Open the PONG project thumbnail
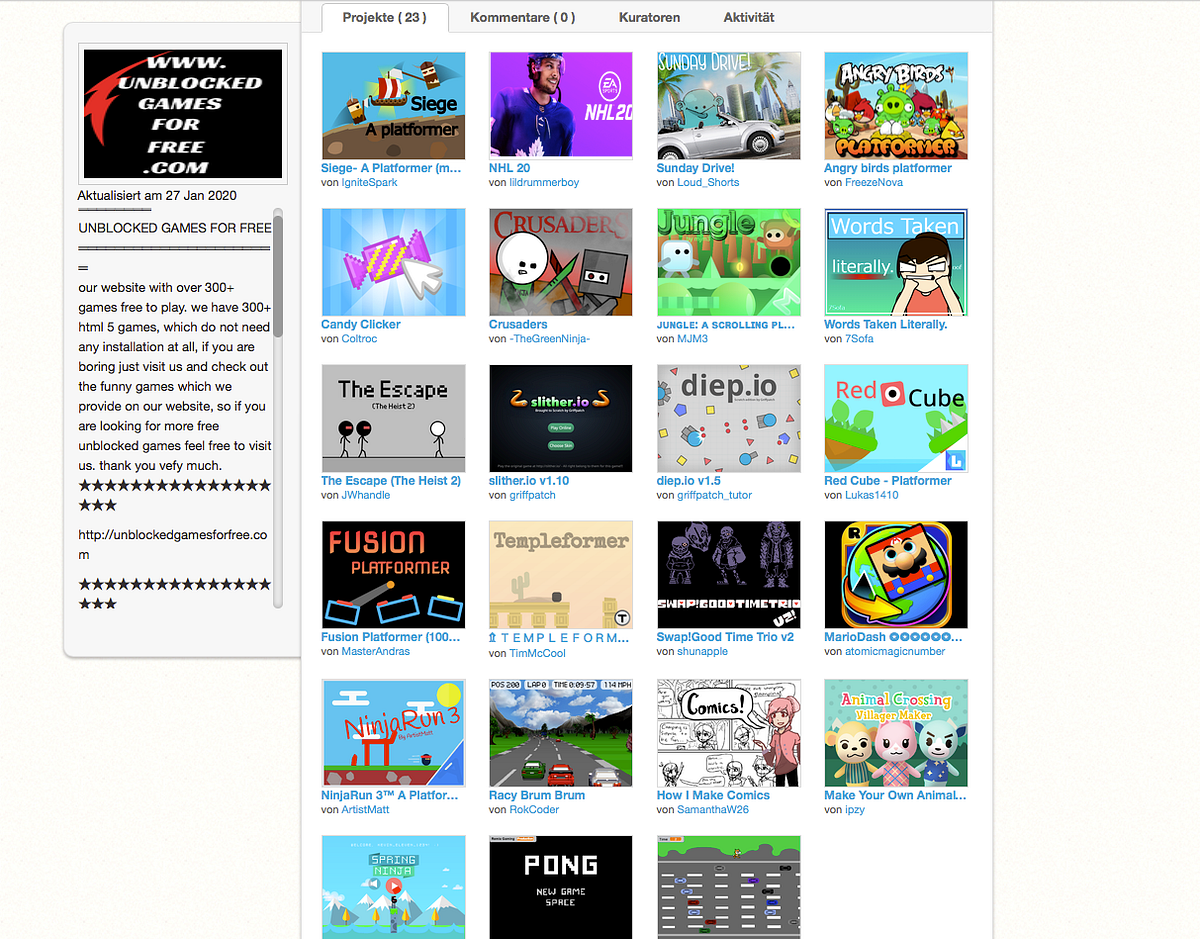The height and width of the screenshot is (939, 1200). point(561,887)
